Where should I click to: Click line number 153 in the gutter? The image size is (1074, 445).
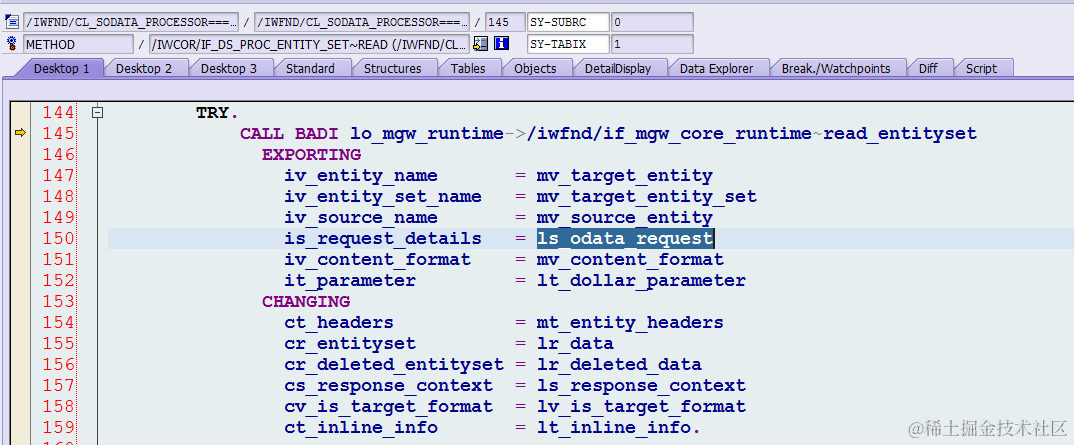(58, 301)
